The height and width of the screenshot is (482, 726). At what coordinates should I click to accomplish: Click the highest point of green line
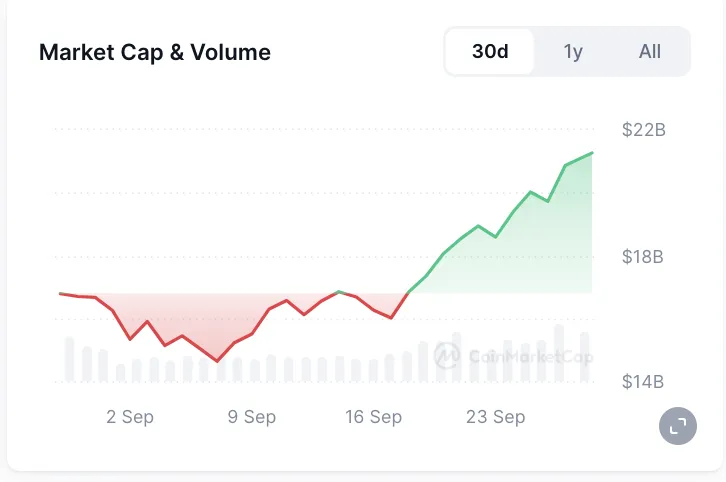[592, 153]
